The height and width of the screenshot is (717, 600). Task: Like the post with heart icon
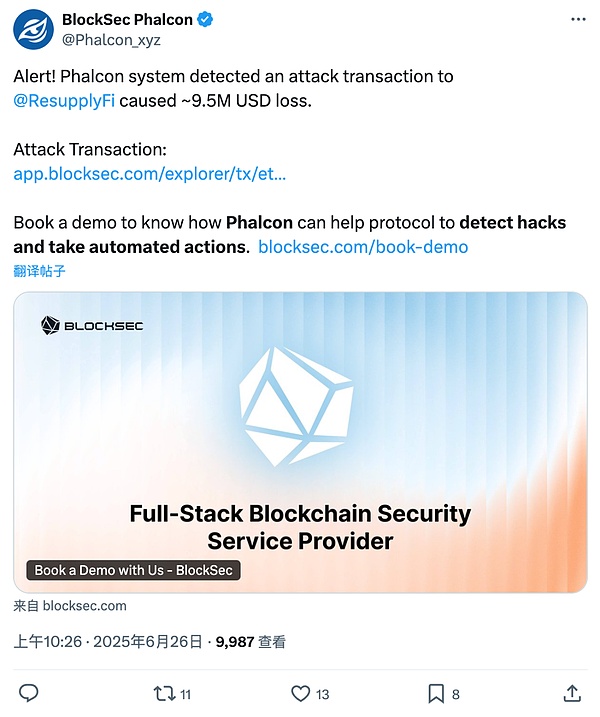[x=300, y=692]
